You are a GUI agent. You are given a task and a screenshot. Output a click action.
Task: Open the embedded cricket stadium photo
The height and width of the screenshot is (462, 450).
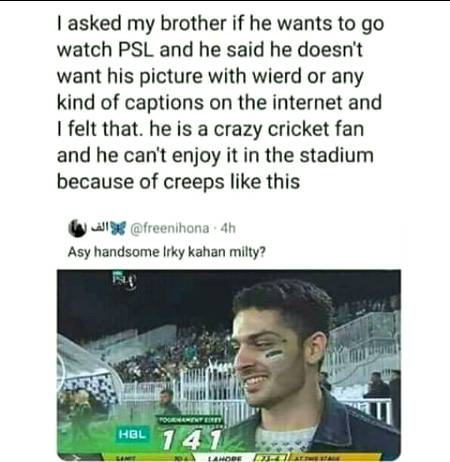(229, 365)
